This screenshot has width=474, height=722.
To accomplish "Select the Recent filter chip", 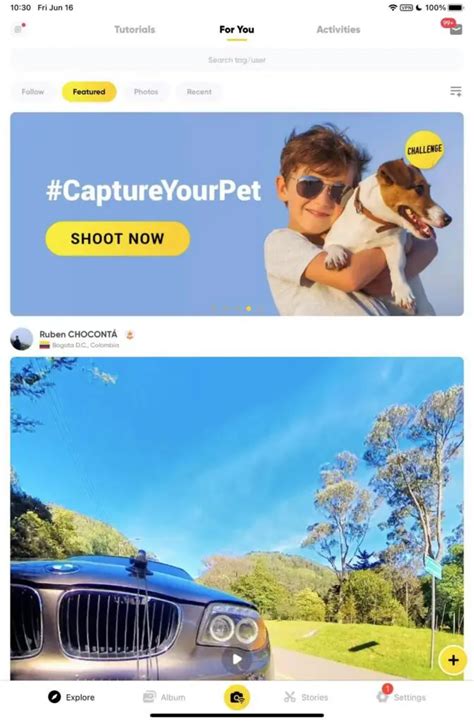I will pyautogui.click(x=199, y=92).
